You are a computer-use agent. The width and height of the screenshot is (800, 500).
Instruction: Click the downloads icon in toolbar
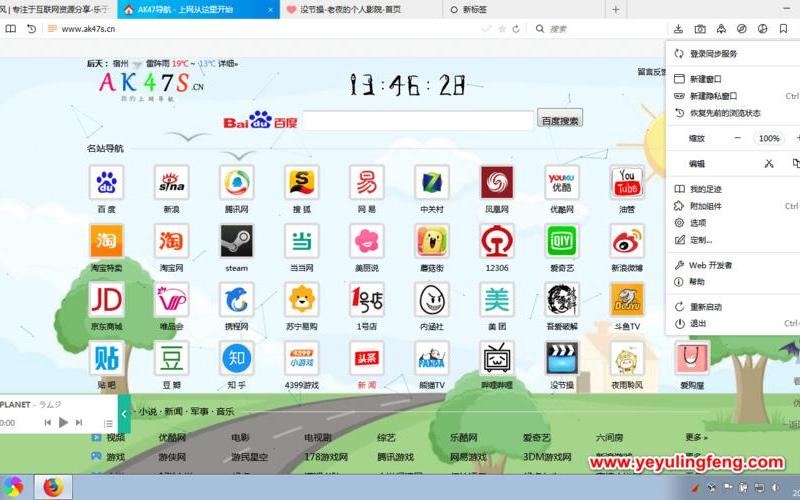coord(678,29)
